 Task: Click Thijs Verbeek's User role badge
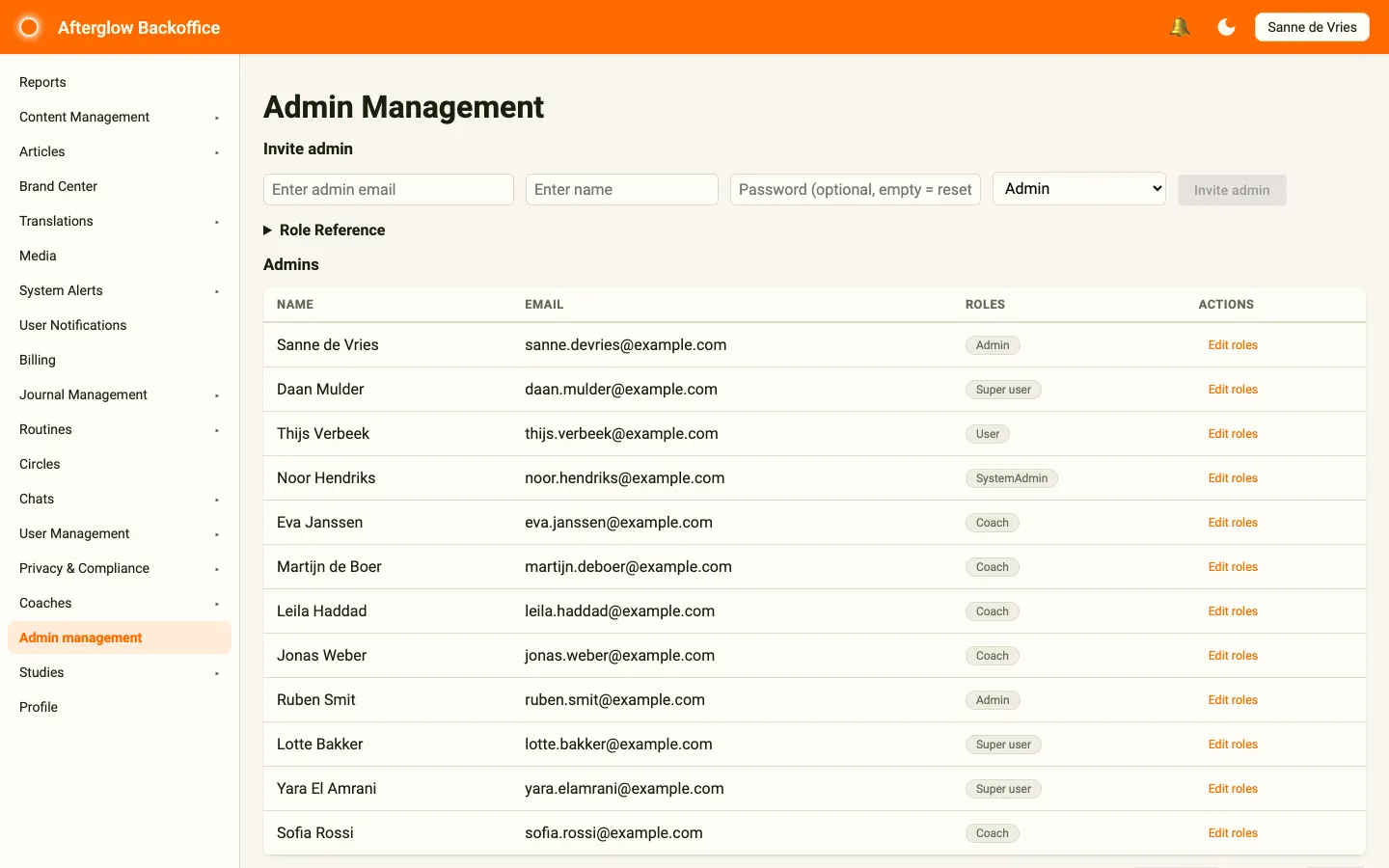(x=988, y=434)
